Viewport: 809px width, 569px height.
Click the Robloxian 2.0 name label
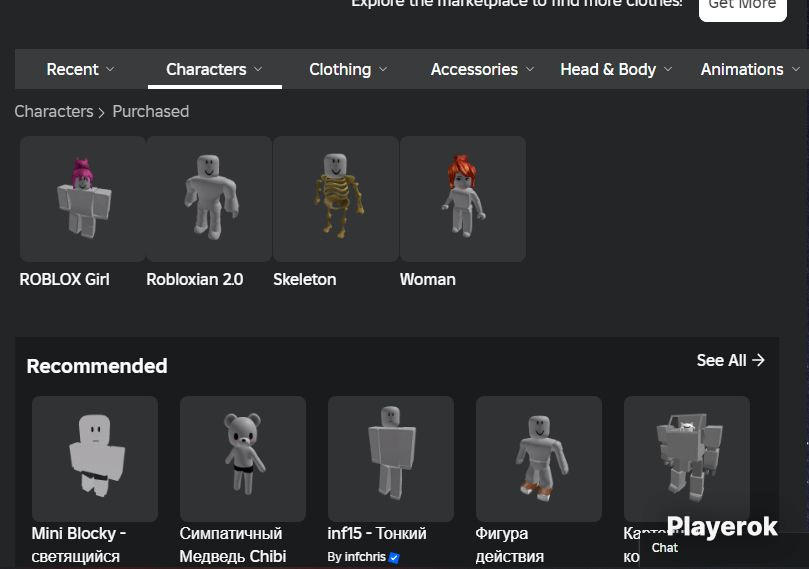tap(195, 280)
